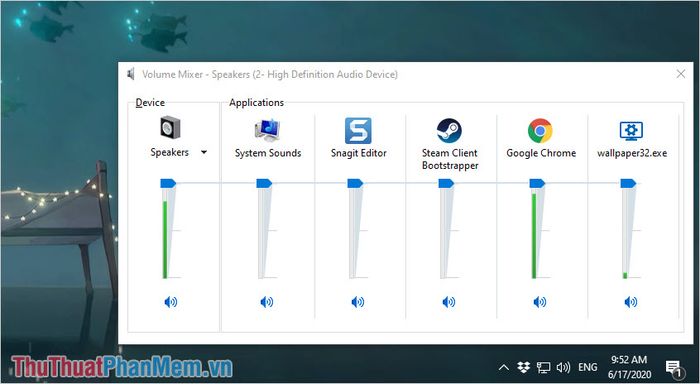Click the System Sounds label

coord(268,153)
